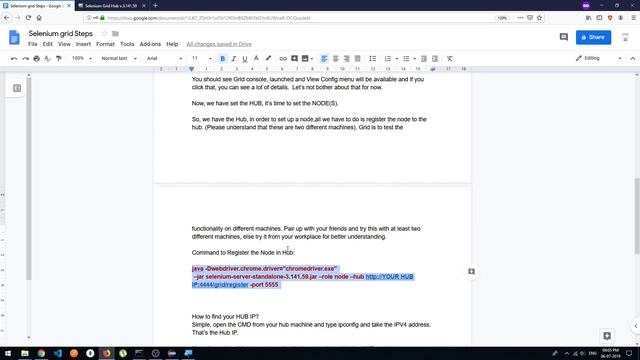Open the Firefox hamburger menu
The image size is (640, 360).
[x=633, y=18]
